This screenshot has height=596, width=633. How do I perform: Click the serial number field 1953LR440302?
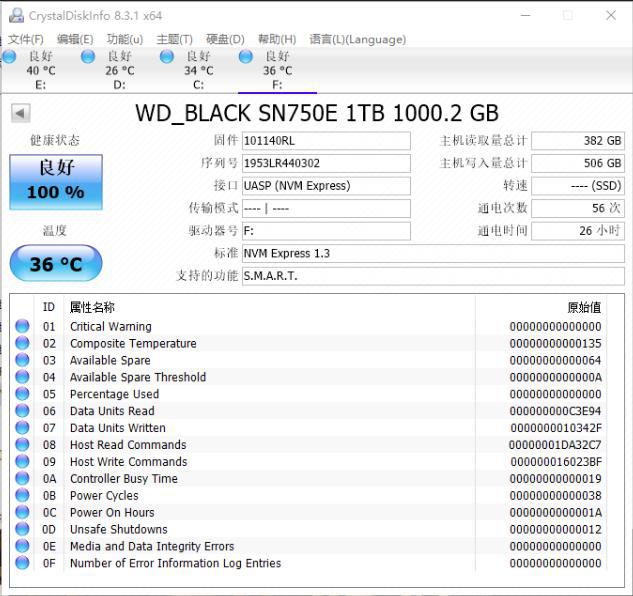coord(326,163)
